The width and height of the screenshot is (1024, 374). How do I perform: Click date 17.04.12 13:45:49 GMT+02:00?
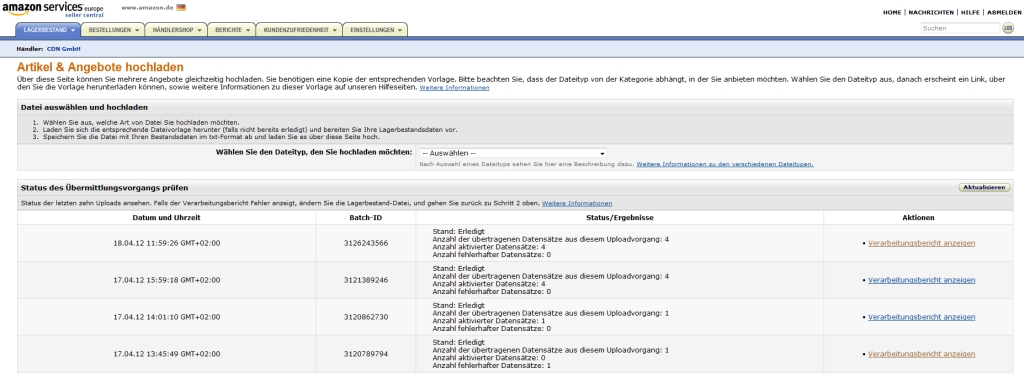click(167, 354)
